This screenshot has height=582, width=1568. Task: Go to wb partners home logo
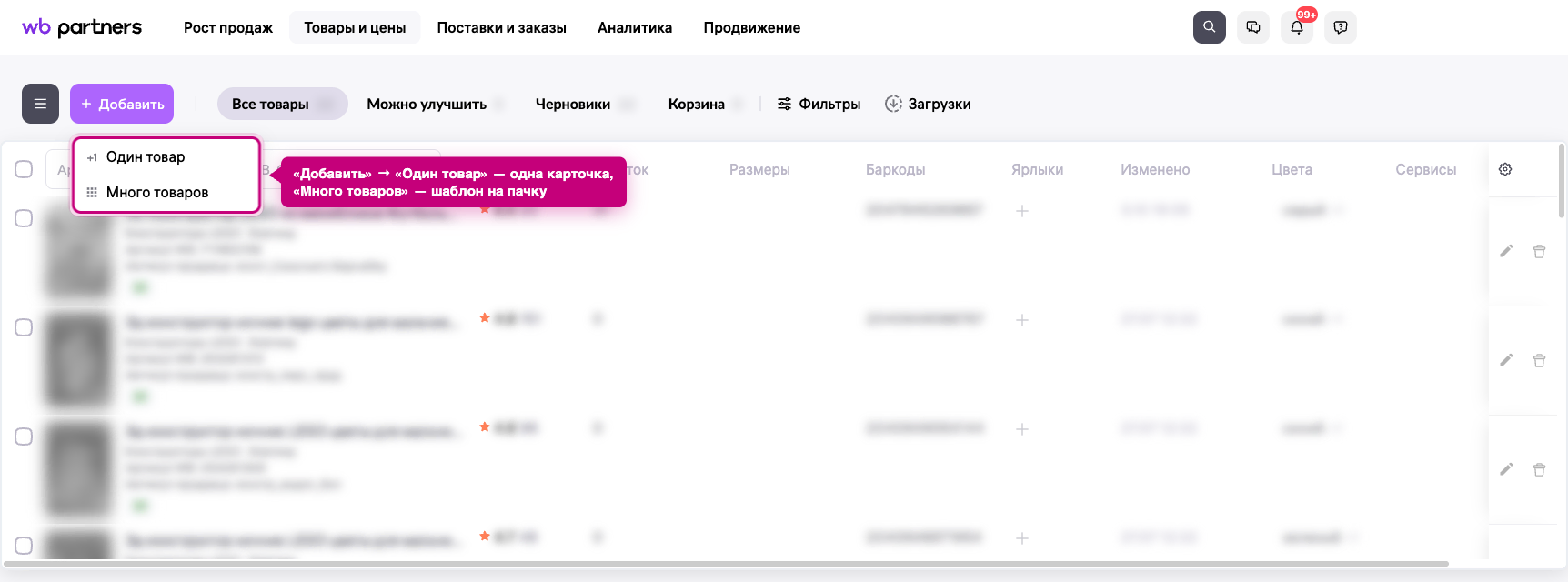(x=82, y=27)
